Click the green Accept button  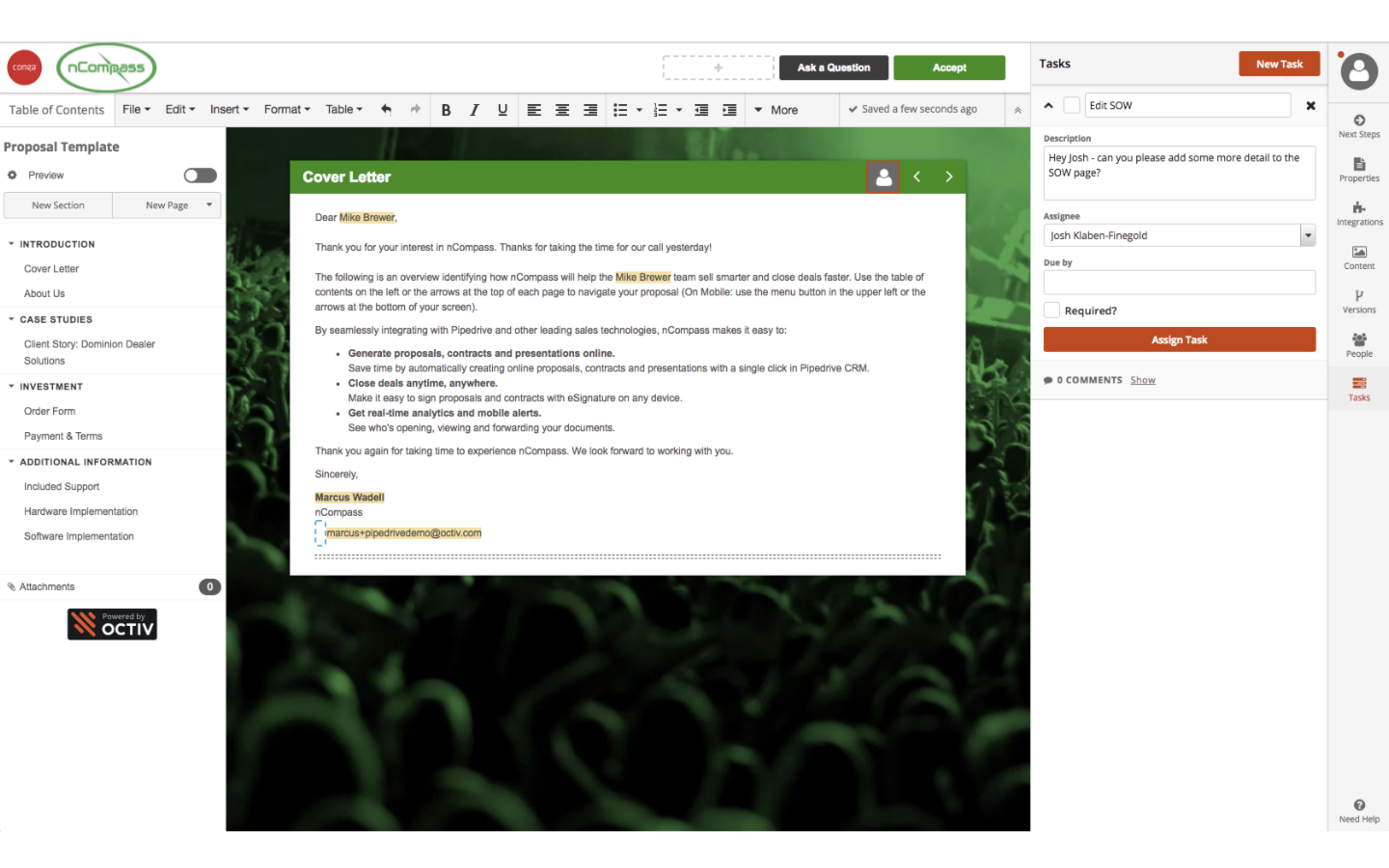pyautogui.click(x=949, y=68)
